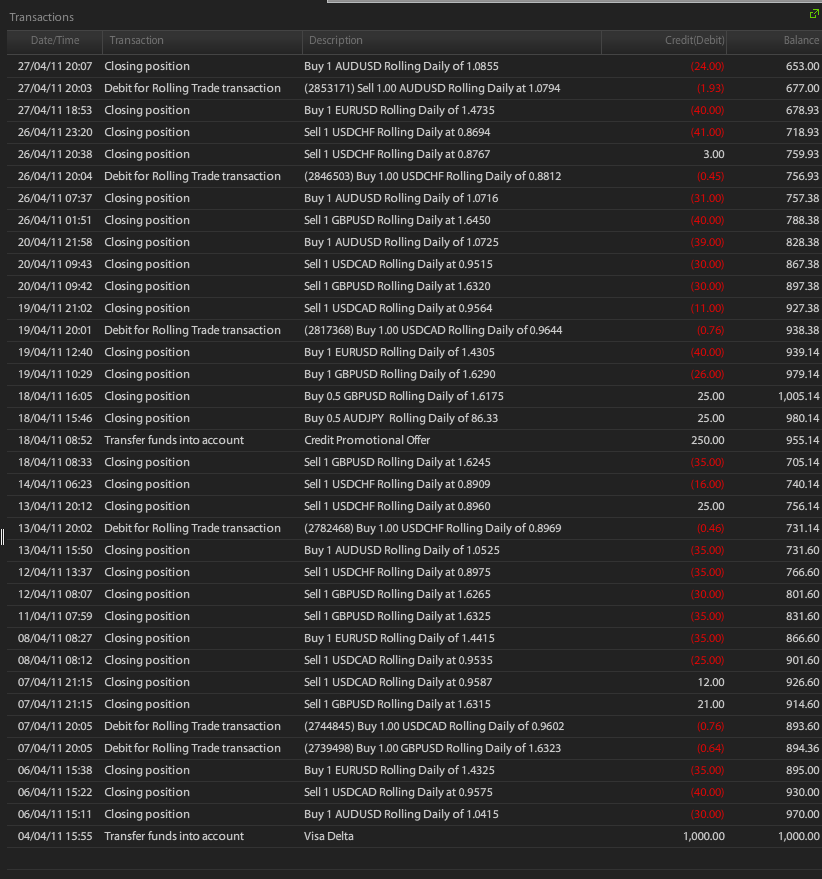Select the 3.00 credit amount
This screenshot has height=879, width=822.
pyautogui.click(x=714, y=154)
